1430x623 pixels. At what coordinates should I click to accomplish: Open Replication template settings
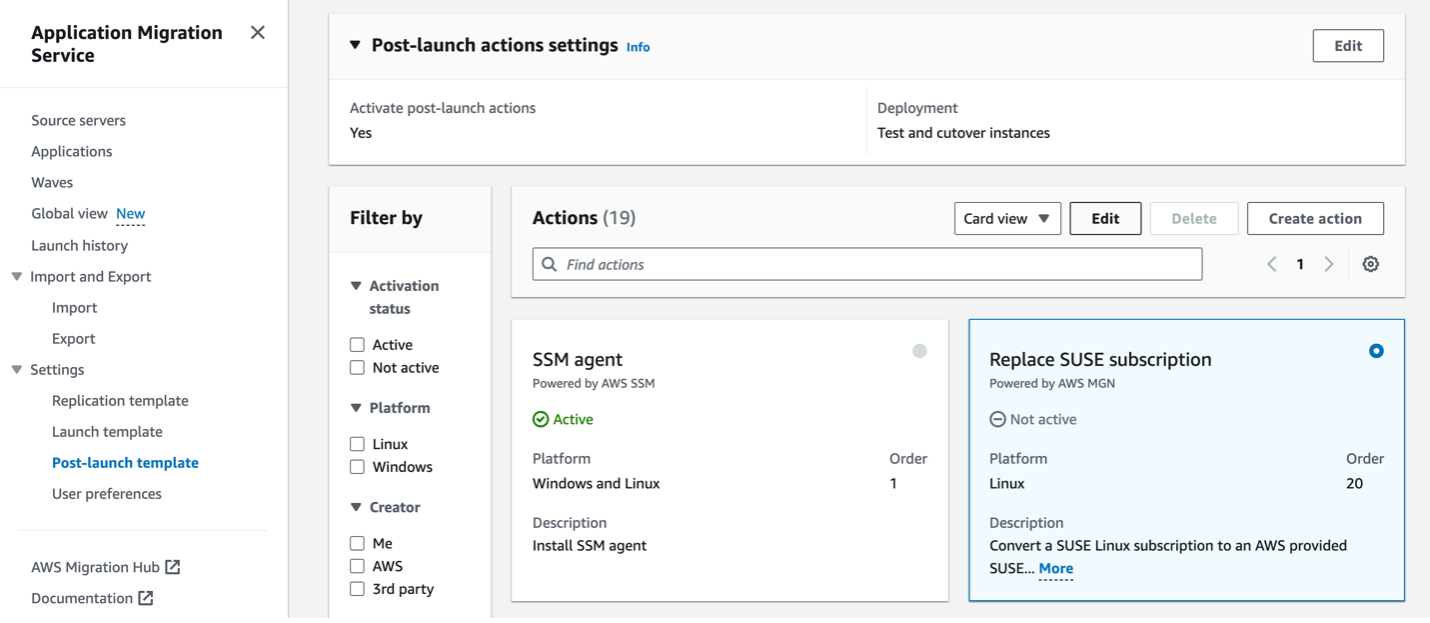pyautogui.click(x=120, y=401)
